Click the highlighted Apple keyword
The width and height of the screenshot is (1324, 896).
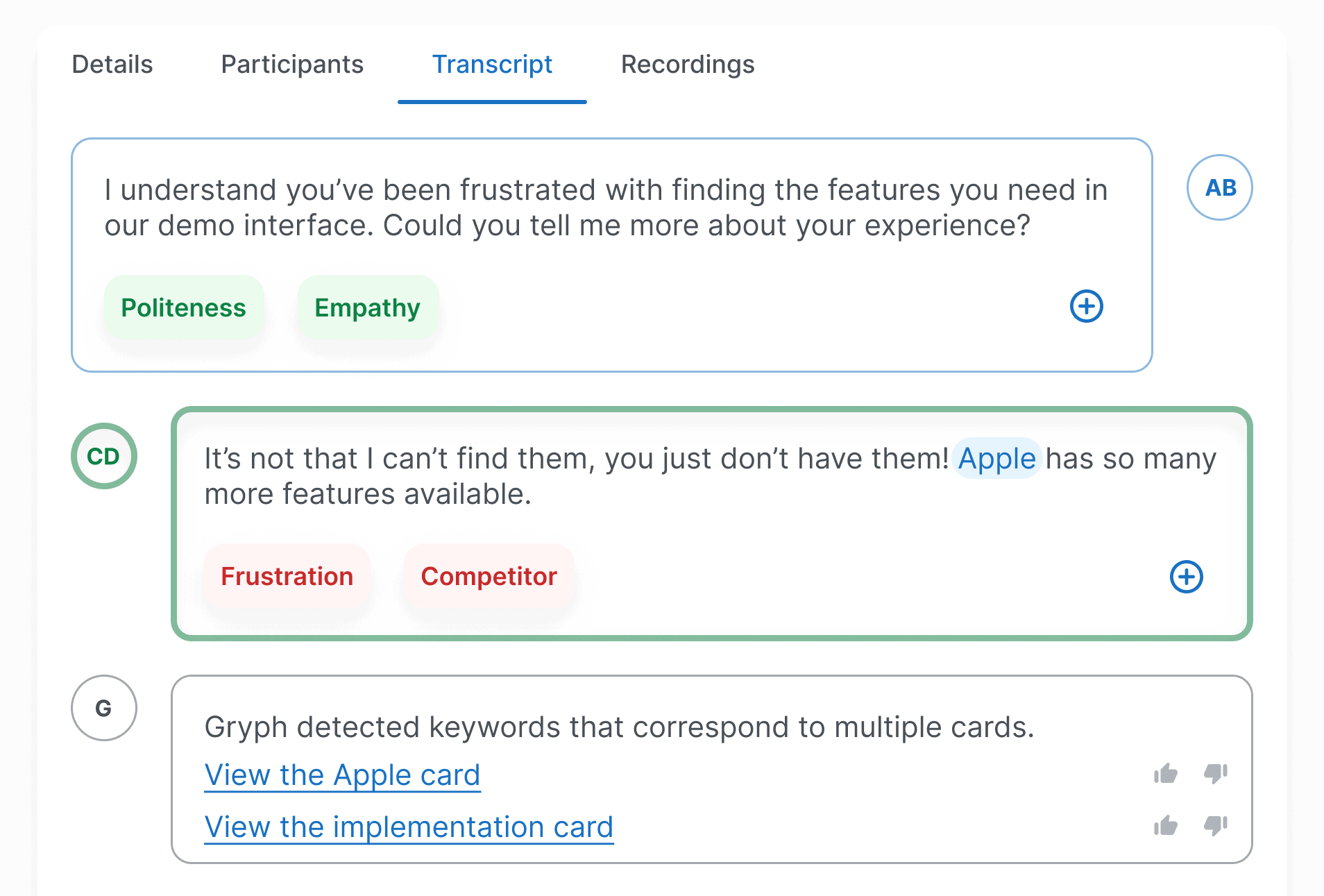(996, 459)
